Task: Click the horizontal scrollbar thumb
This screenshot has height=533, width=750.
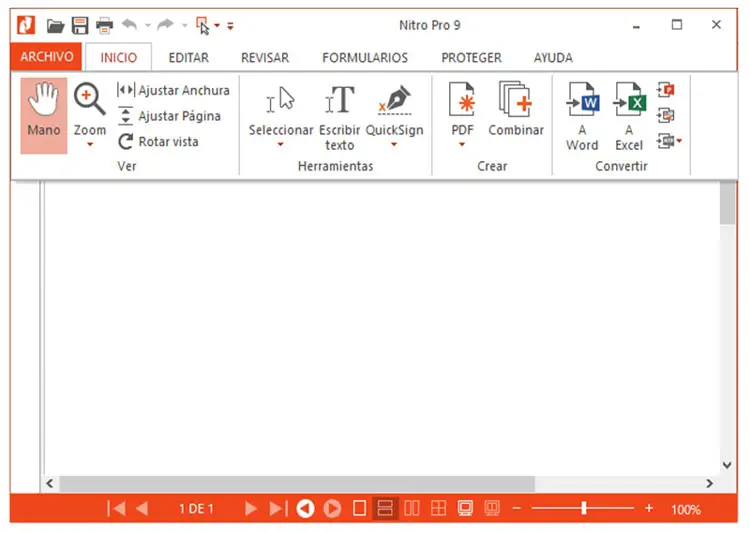Action: (297, 484)
